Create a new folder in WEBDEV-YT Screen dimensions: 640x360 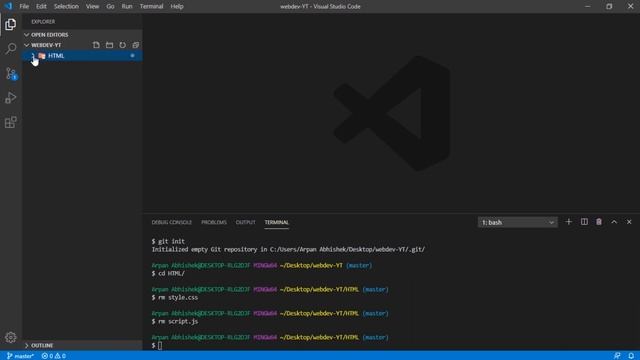pos(109,45)
